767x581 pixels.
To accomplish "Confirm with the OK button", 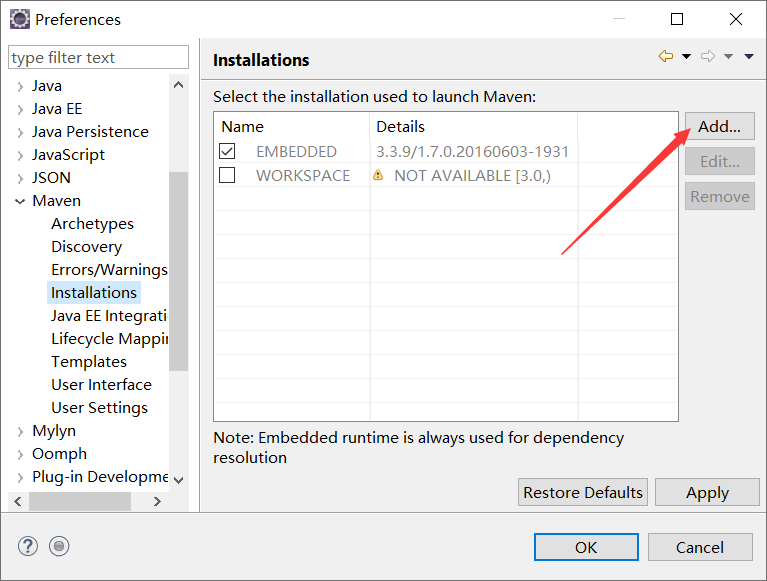I will click(586, 547).
